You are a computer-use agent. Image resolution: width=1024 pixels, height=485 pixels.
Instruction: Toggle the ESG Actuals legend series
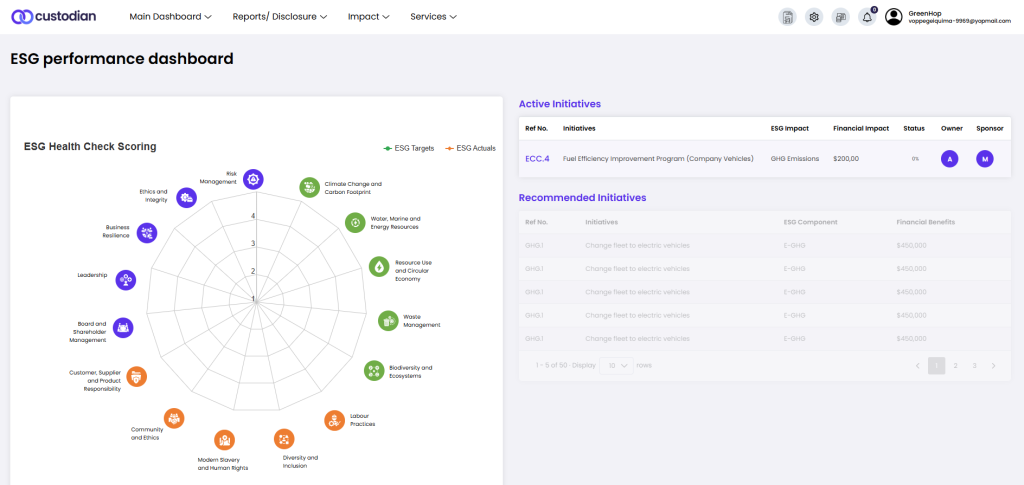point(470,148)
